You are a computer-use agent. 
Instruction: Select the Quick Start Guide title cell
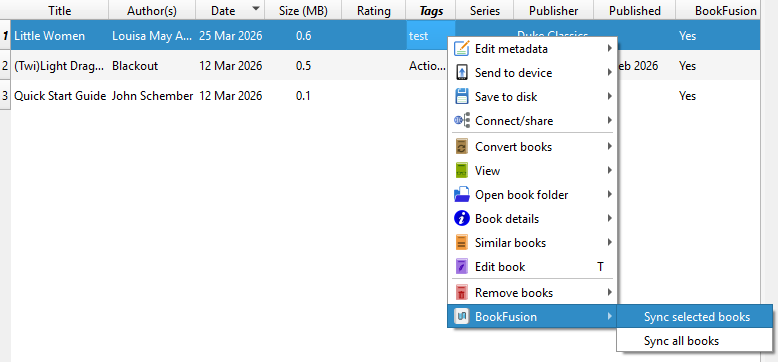[60, 96]
